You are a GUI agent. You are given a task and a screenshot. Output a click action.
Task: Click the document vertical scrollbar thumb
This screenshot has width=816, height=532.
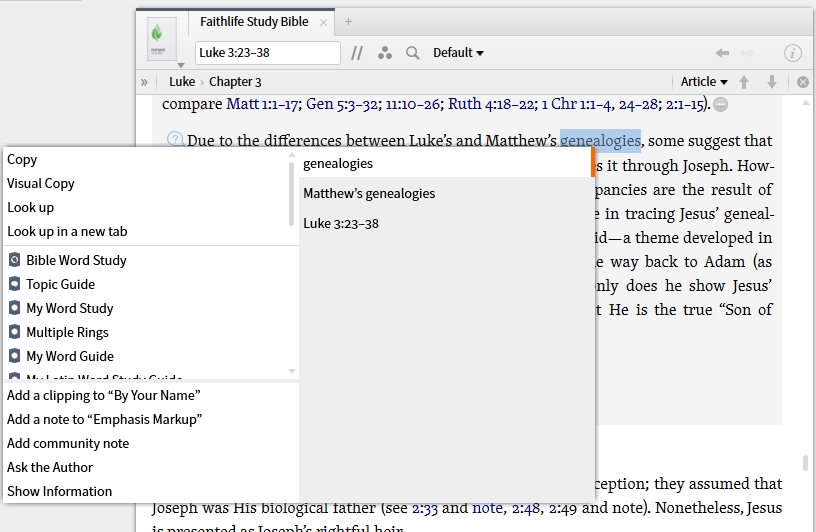[x=805, y=462]
